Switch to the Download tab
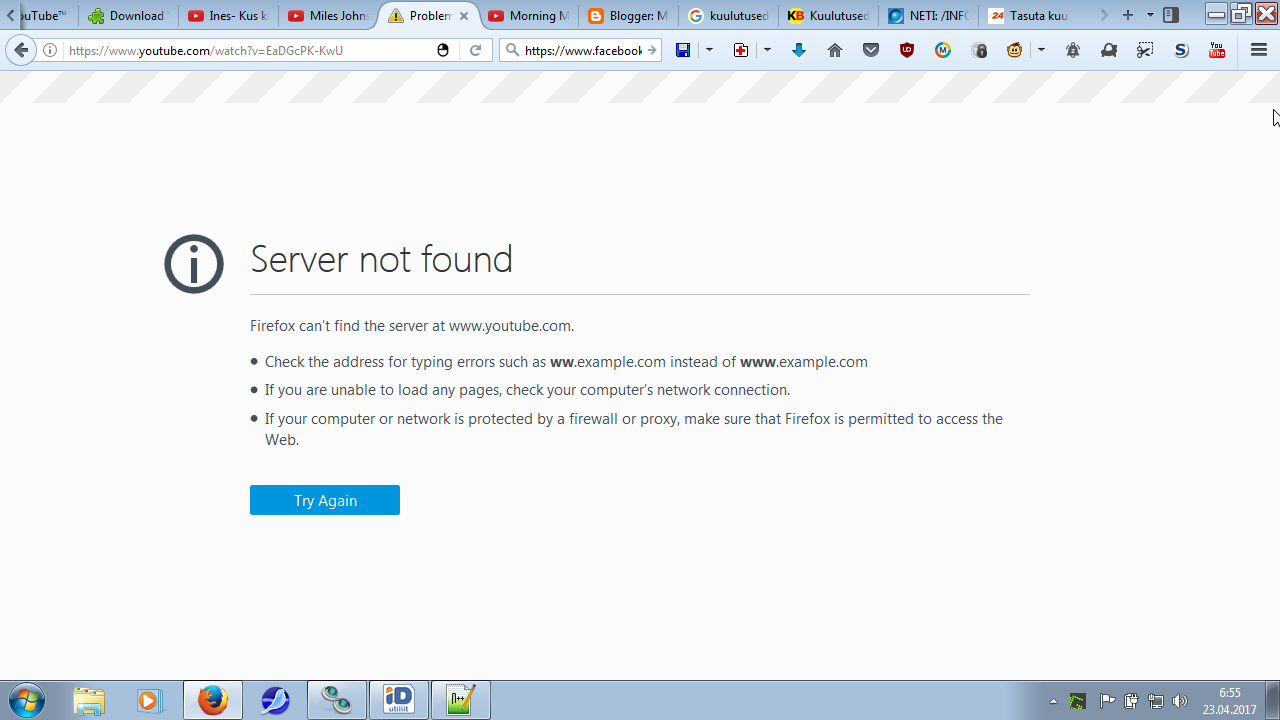The height and width of the screenshot is (720, 1280). tap(128, 16)
